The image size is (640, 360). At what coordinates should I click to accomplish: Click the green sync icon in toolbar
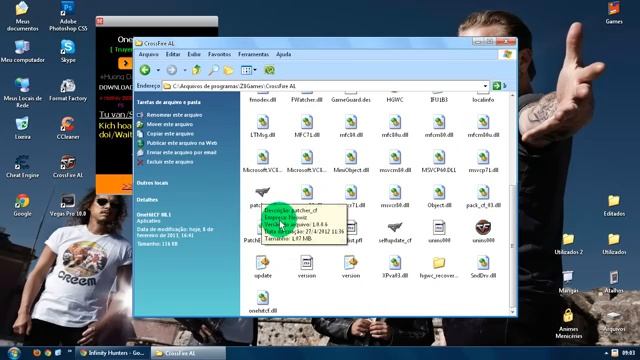click(269, 70)
